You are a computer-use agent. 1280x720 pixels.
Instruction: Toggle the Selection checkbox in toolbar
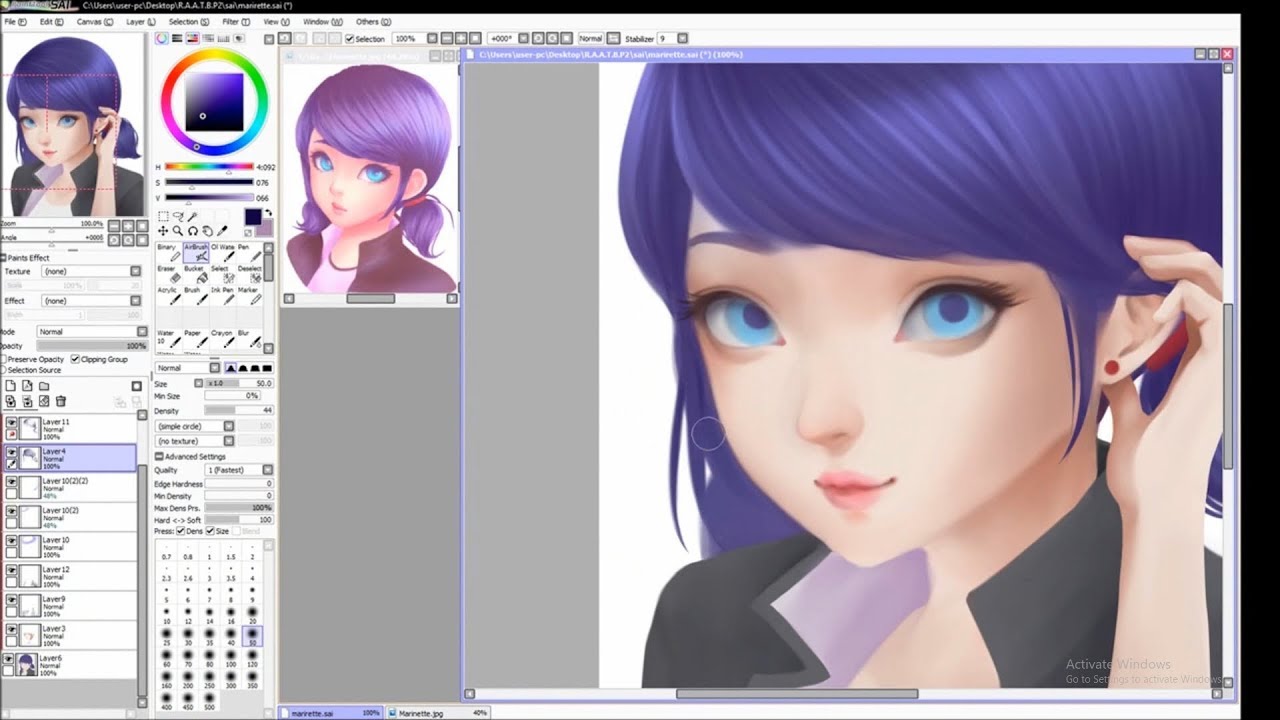[350, 39]
